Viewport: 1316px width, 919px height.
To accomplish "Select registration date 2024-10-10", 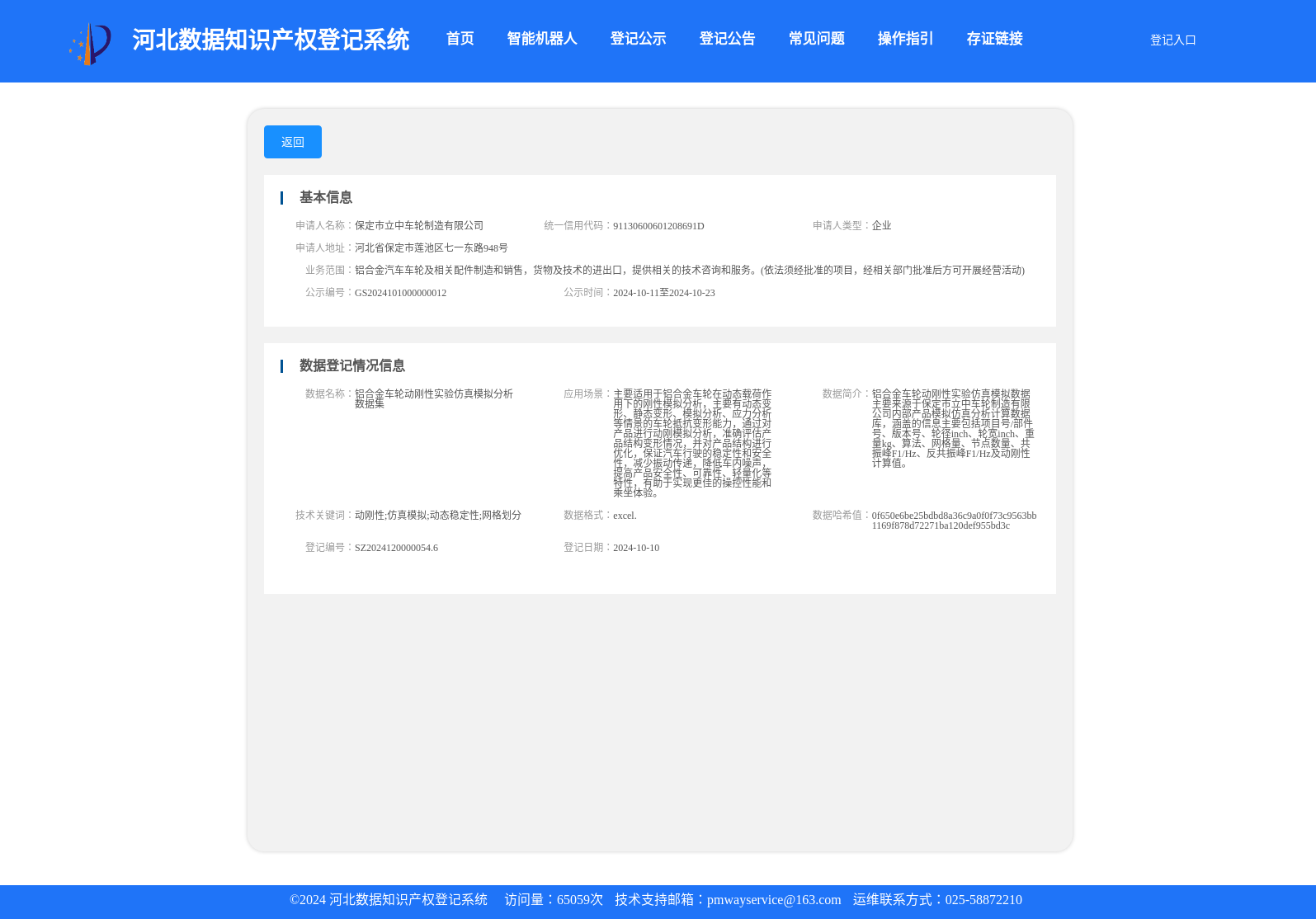I will coord(636,548).
